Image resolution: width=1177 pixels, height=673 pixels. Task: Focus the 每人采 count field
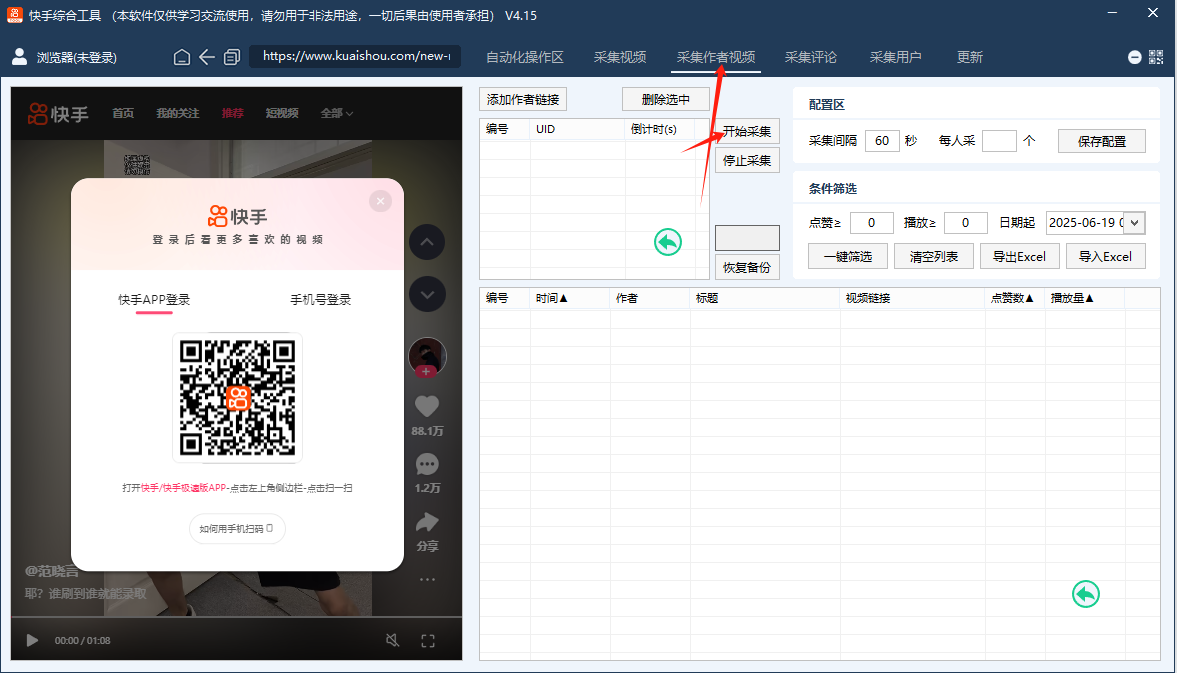999,141
